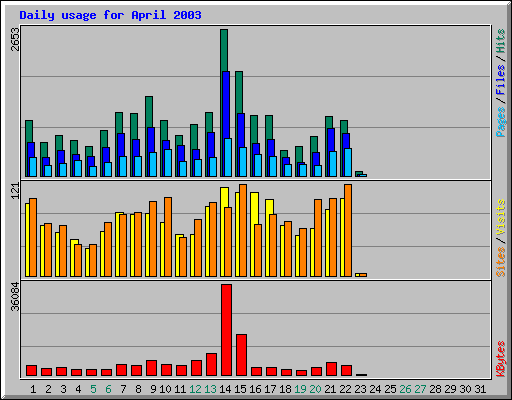
Task: Select x-axis day label 2
Action: [48, 389]
